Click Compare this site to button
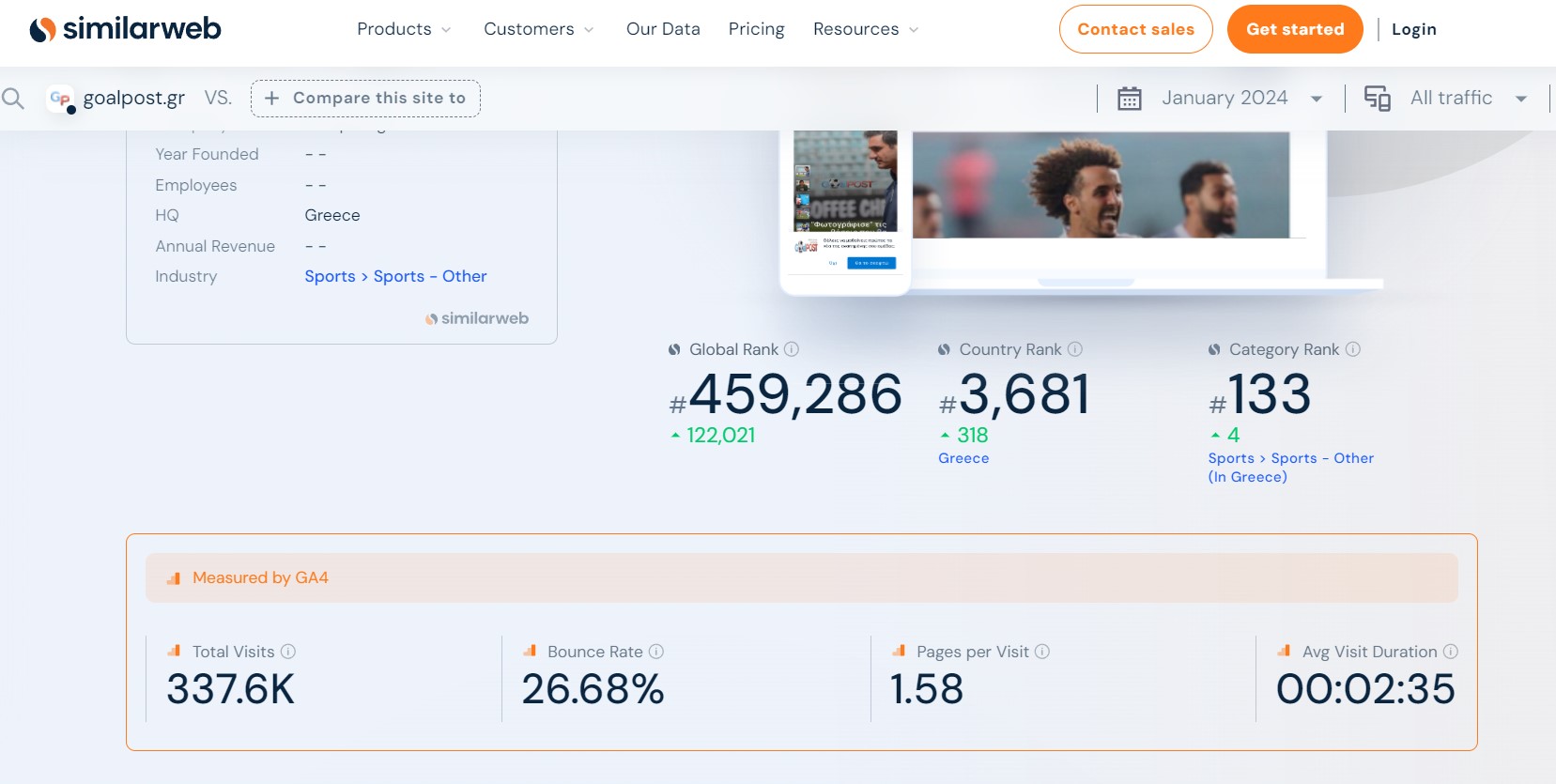The height and width of the screenshot is (784, 1556). (x=365, y=99)
